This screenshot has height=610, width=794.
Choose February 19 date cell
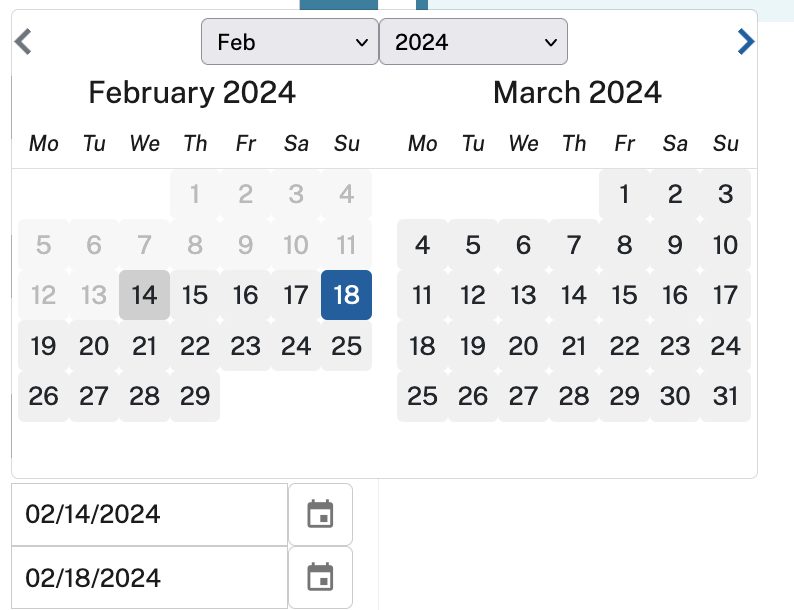[43, 346]
